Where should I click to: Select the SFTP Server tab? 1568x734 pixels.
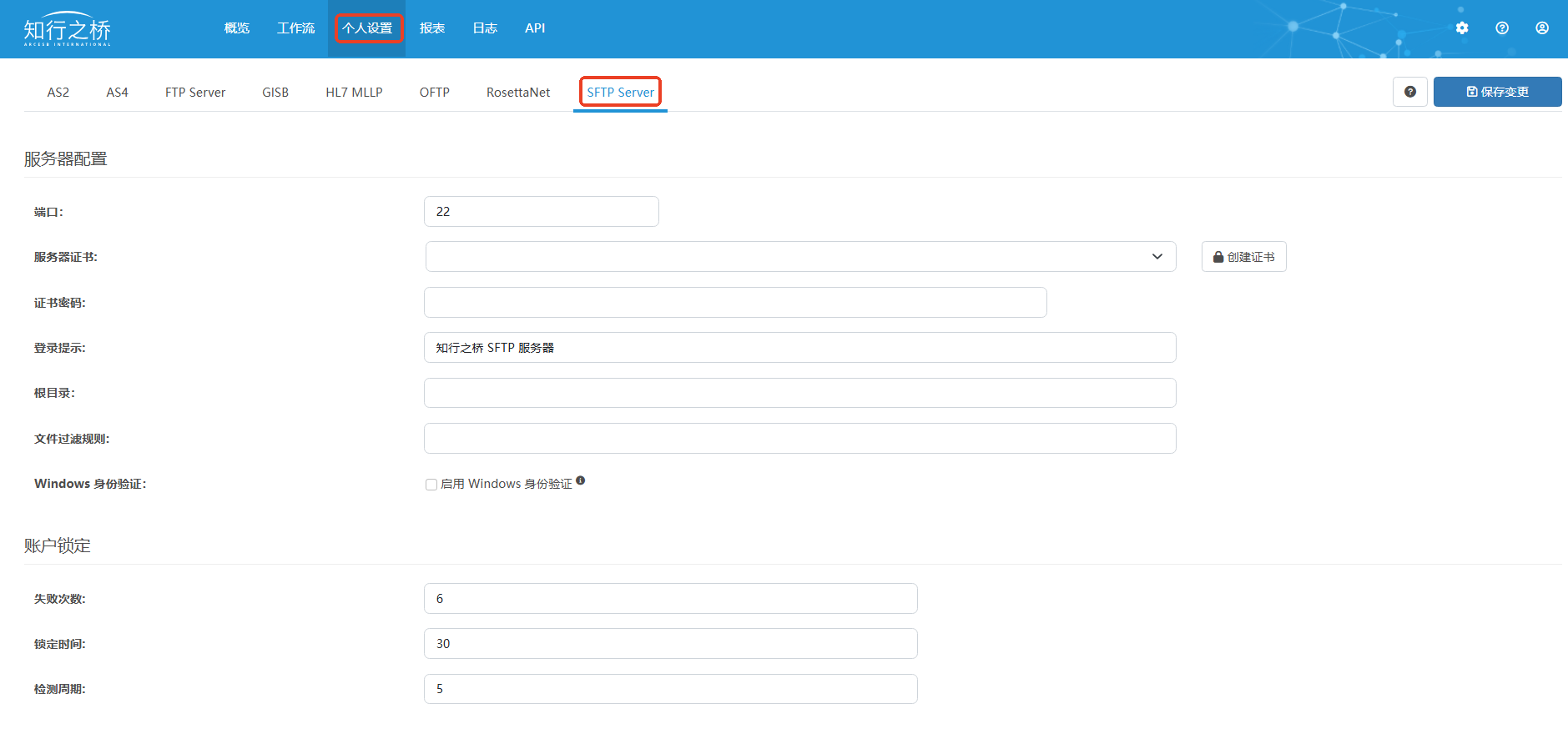point(620,93)
